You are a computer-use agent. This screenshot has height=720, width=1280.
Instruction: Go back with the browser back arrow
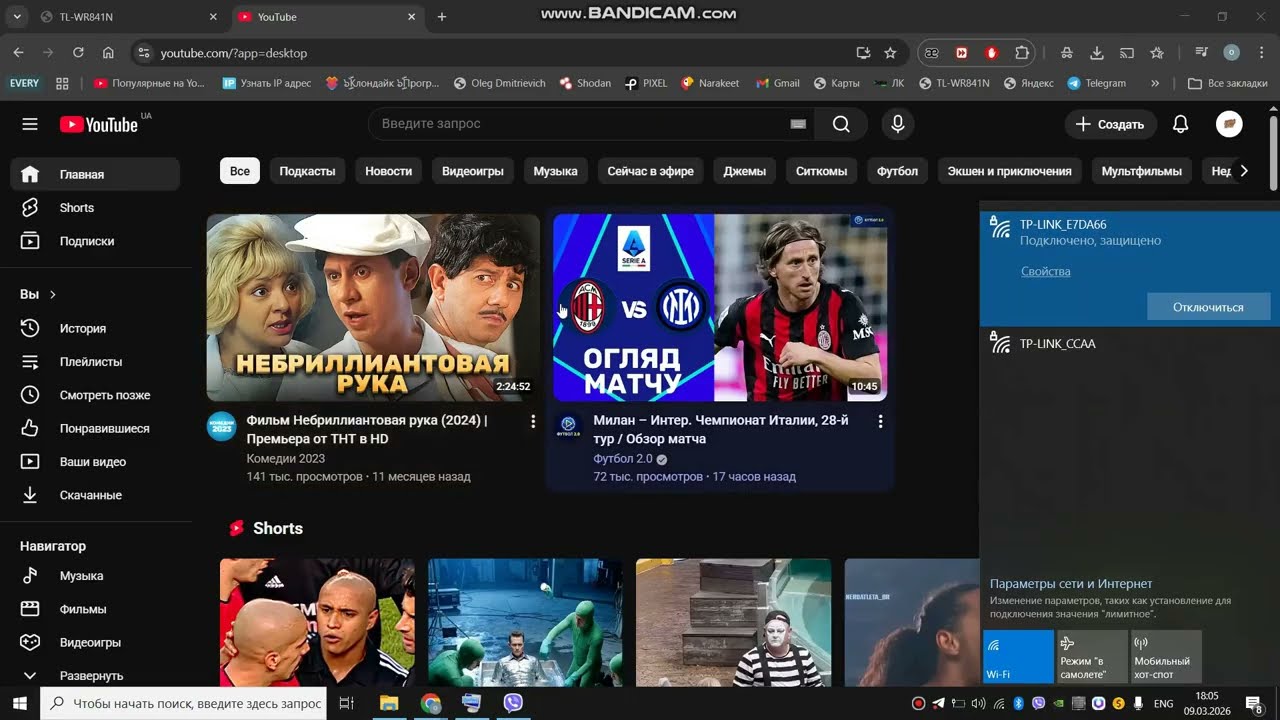(18, 53)
